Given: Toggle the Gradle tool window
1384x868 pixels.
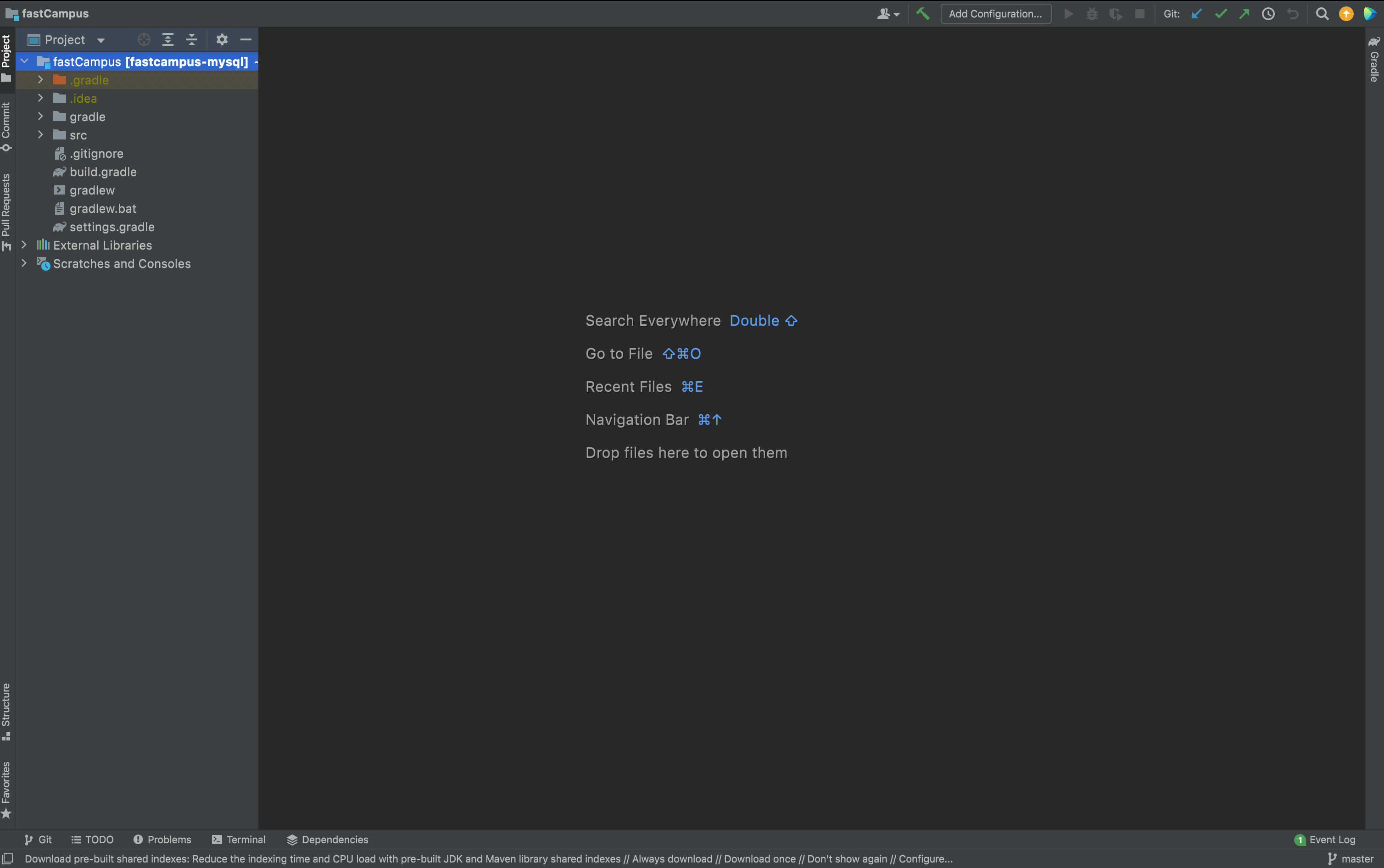Looking at the screenshot, I should point(1374,59).
